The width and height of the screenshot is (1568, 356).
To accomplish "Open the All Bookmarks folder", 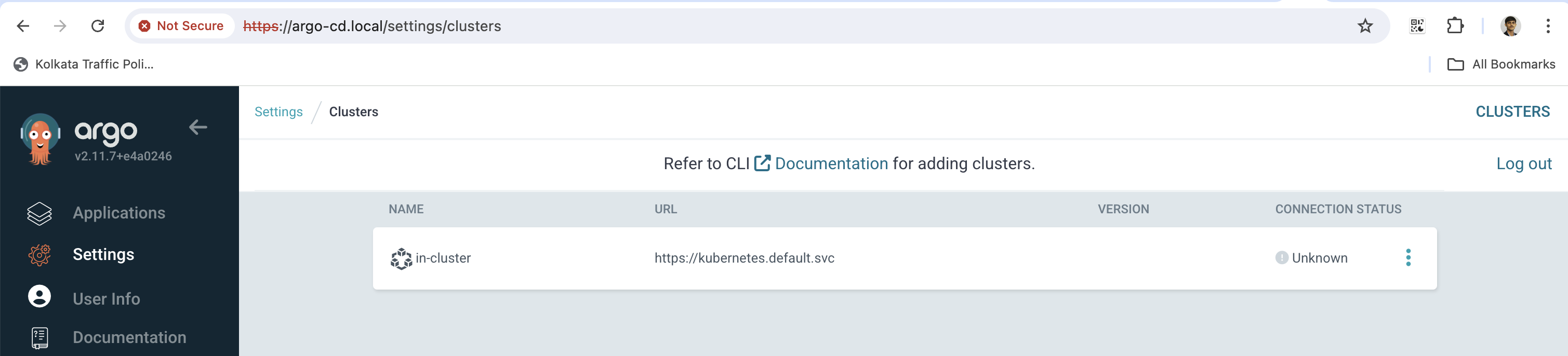I will point(1500,64).
